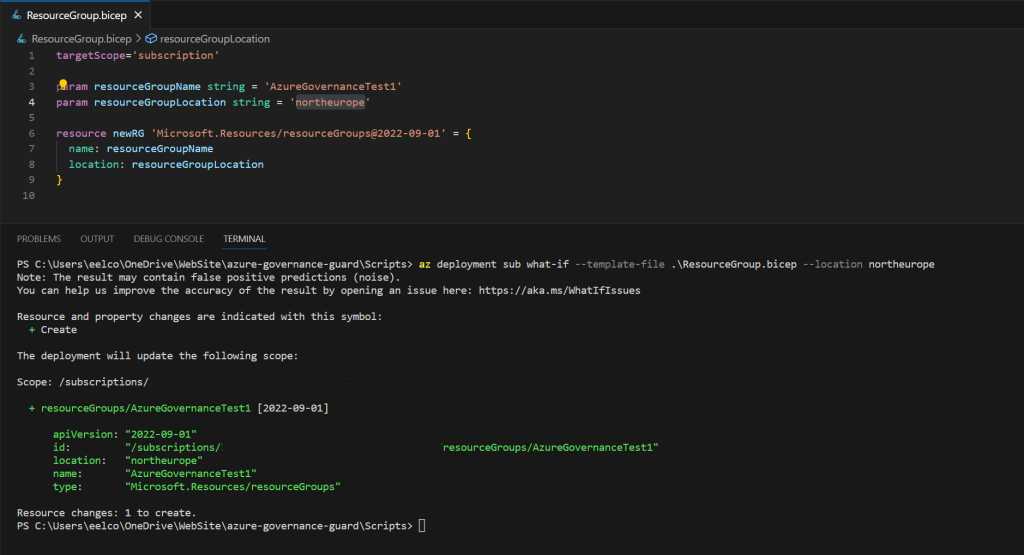Click the 'AzureGovernanceTest1' string on line 3
Screen dimensions: 1024x555
tap(333, 86)
